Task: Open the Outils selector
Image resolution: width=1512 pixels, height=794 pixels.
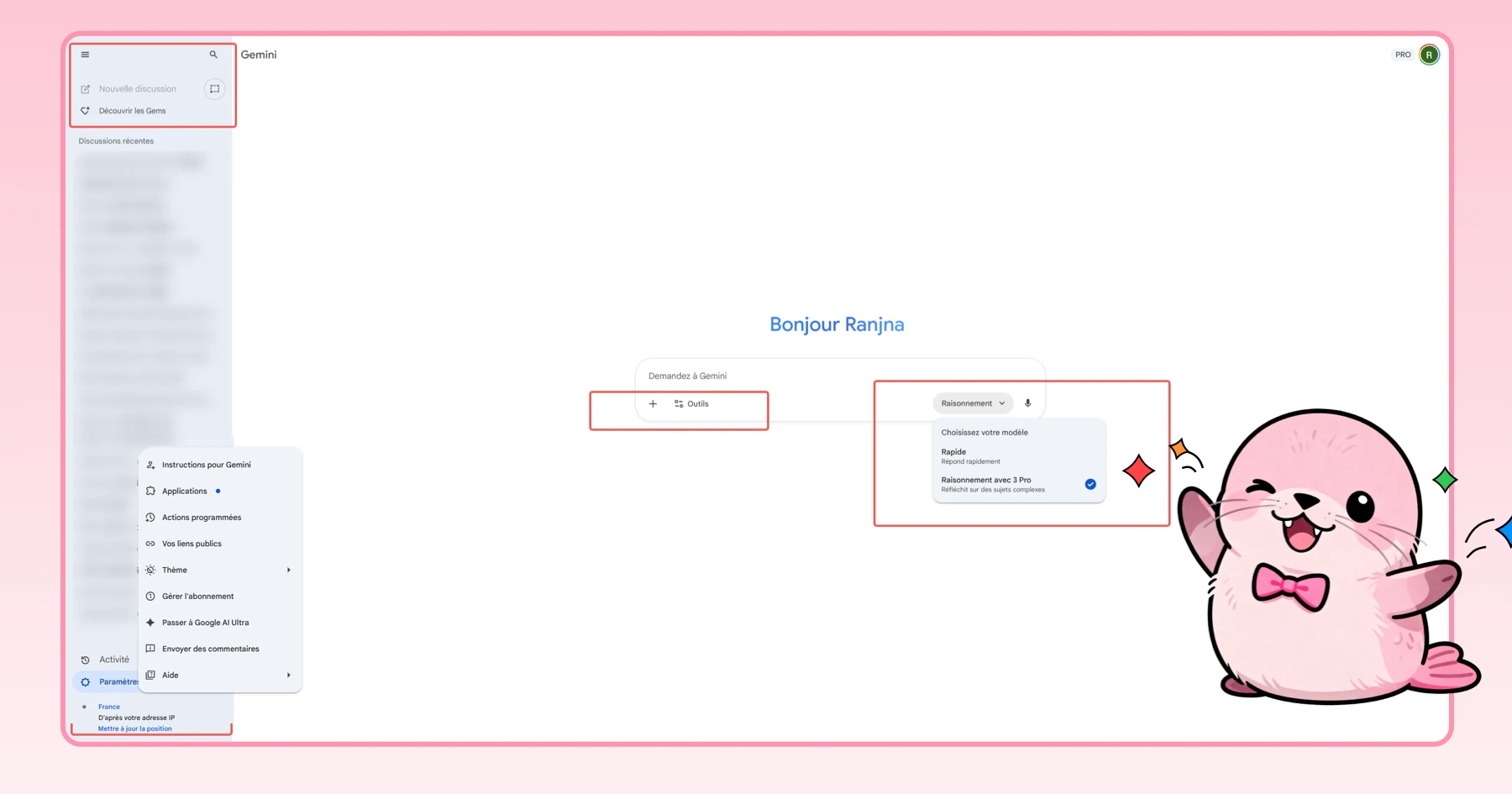Action: click(x=691, y=403)
